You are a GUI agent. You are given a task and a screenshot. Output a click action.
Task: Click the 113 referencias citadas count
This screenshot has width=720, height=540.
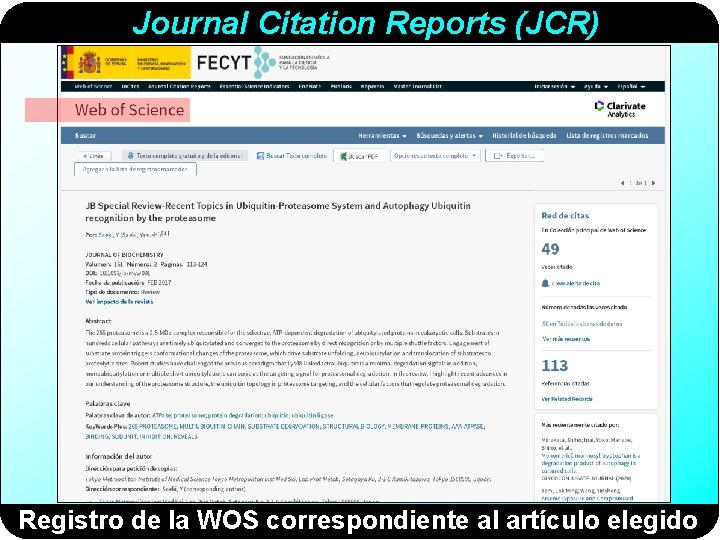555,366
